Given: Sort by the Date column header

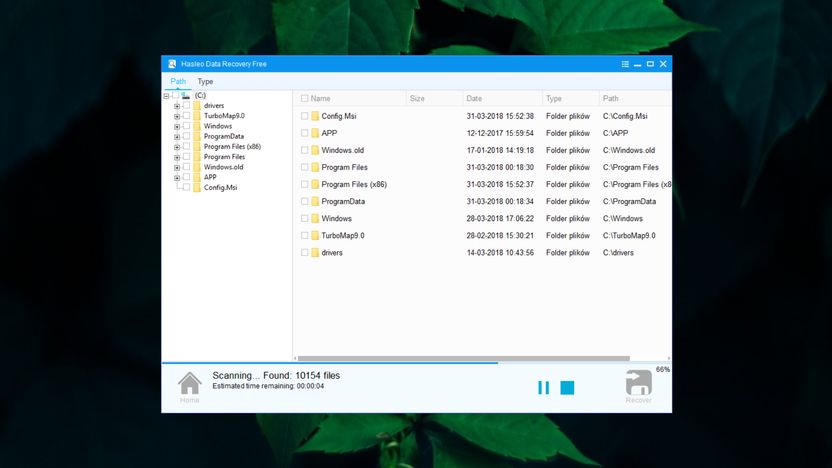Looking at the screenshot, I should (502, 99).
